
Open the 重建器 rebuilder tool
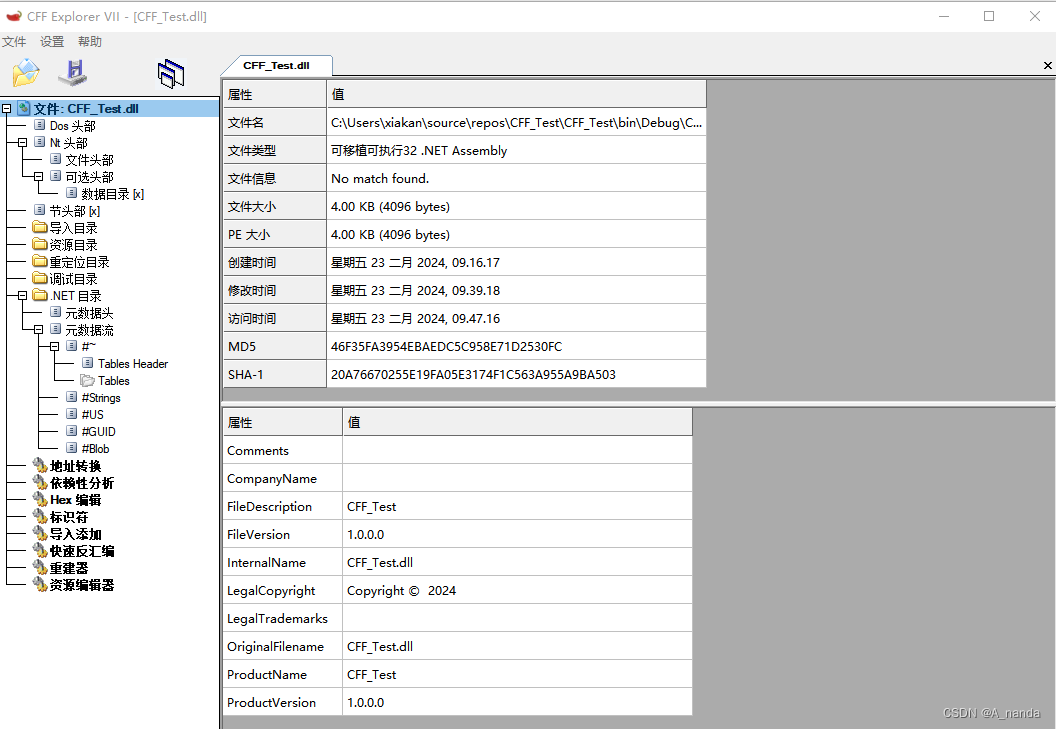pos(71,567)
